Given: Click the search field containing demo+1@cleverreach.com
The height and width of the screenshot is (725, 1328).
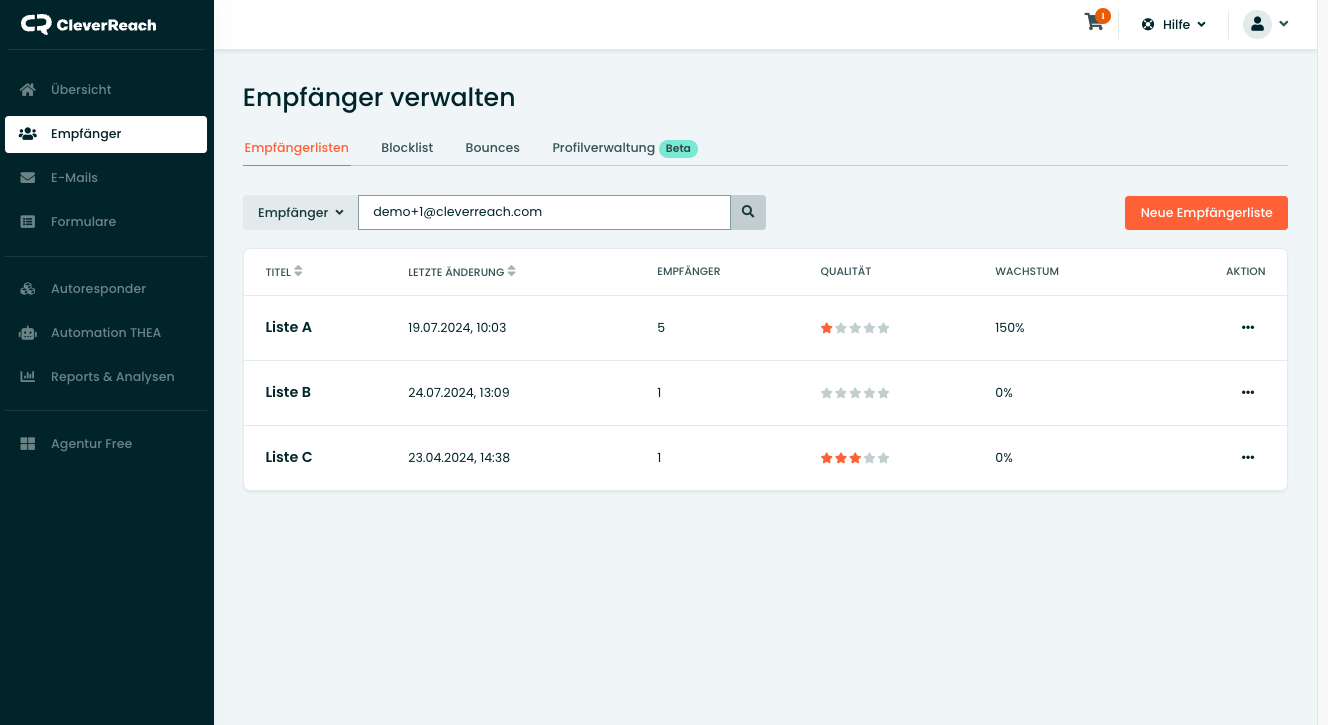Looking at the screenshot, I should [x=544, y=212].
